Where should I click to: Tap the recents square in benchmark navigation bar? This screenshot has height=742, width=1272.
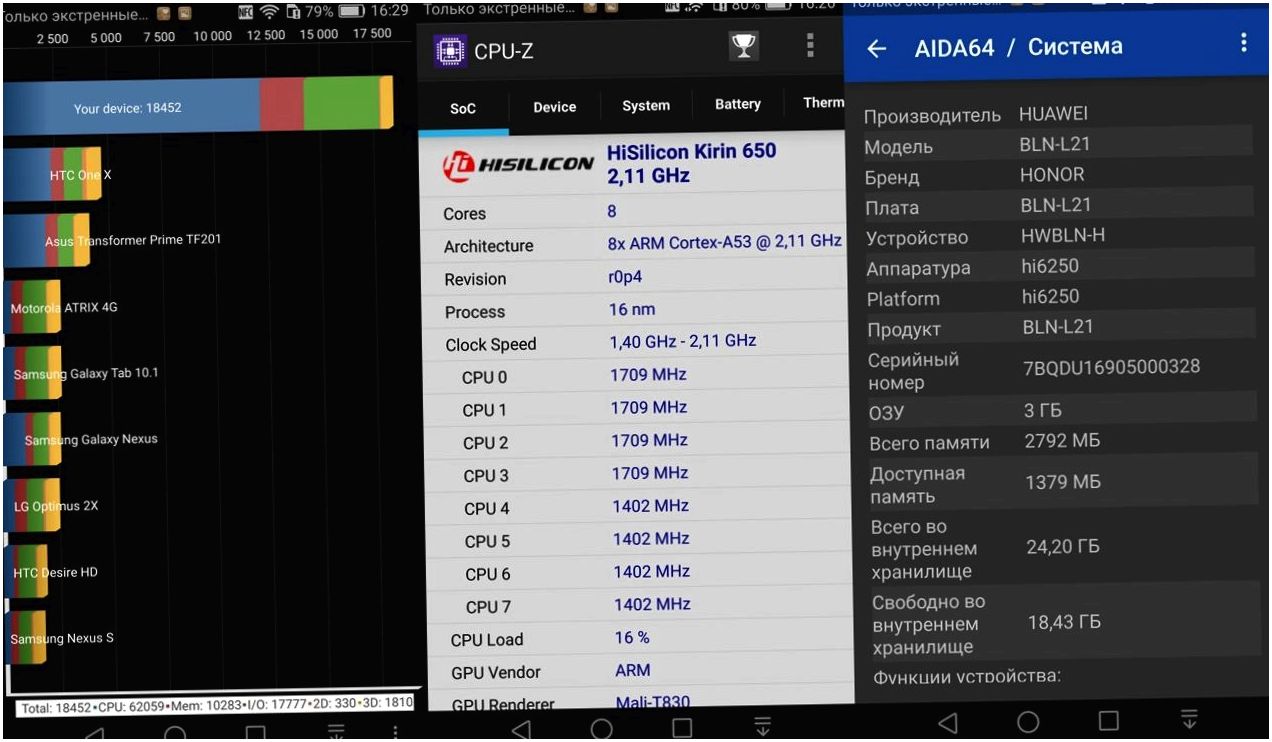coord(255,734)
